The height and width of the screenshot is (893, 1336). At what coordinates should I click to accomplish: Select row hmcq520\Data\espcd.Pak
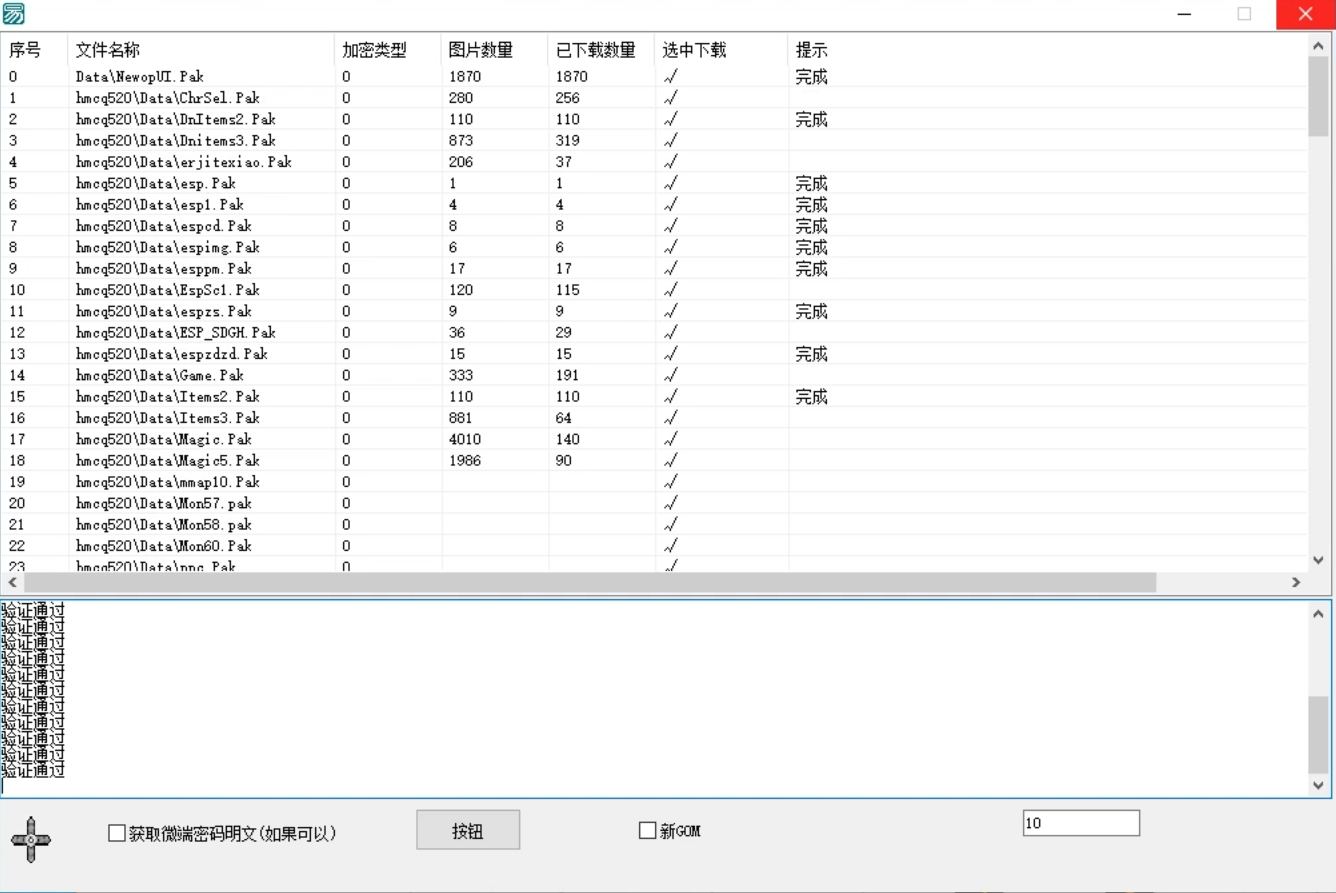point(654,226)
